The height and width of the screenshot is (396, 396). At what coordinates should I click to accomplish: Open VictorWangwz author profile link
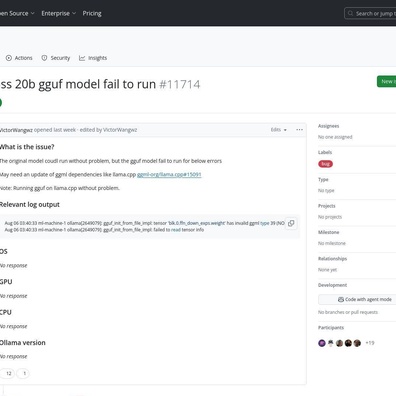[16, 130]
